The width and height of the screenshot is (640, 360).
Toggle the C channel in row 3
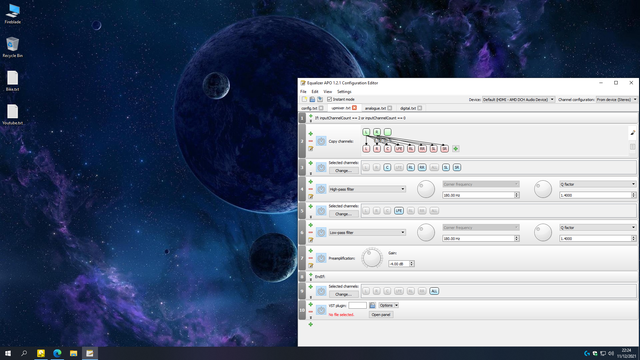tap(387, 167)
